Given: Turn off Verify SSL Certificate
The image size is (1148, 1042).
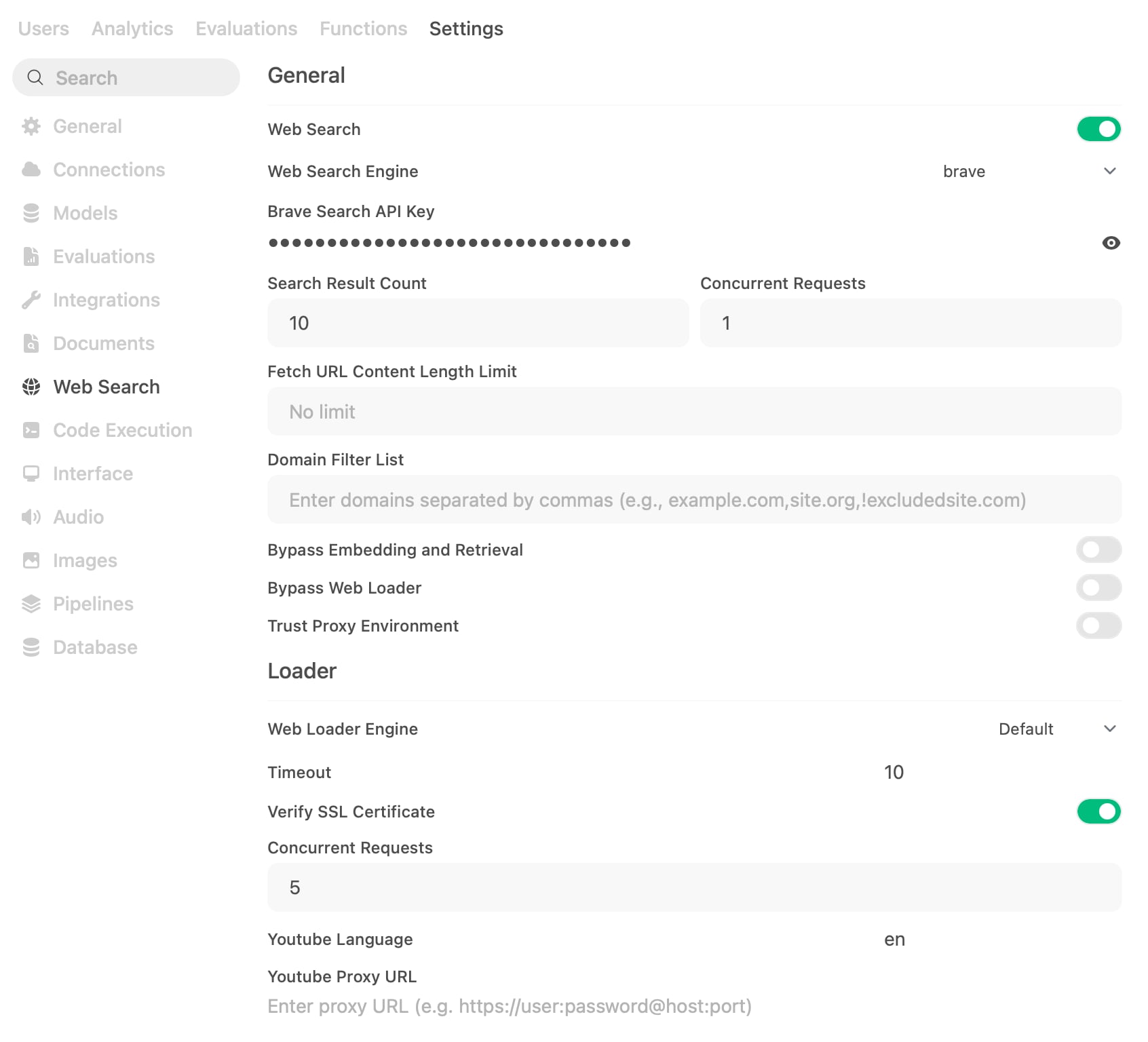Looking at the screenshot, I should pos(1098,811).
